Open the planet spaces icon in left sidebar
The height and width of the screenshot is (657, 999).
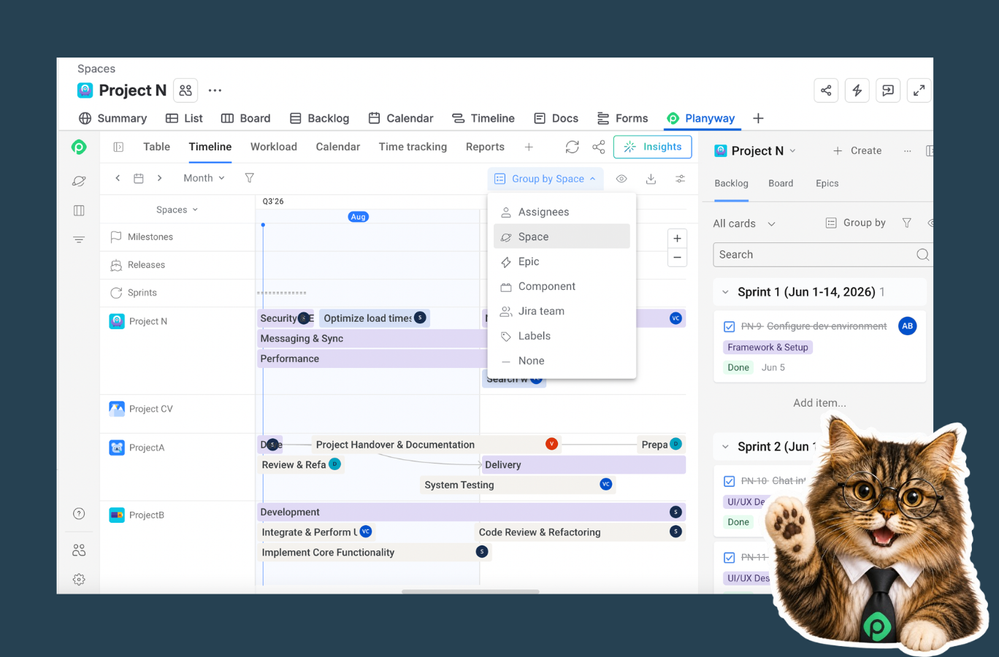click(x=79, y=181)
